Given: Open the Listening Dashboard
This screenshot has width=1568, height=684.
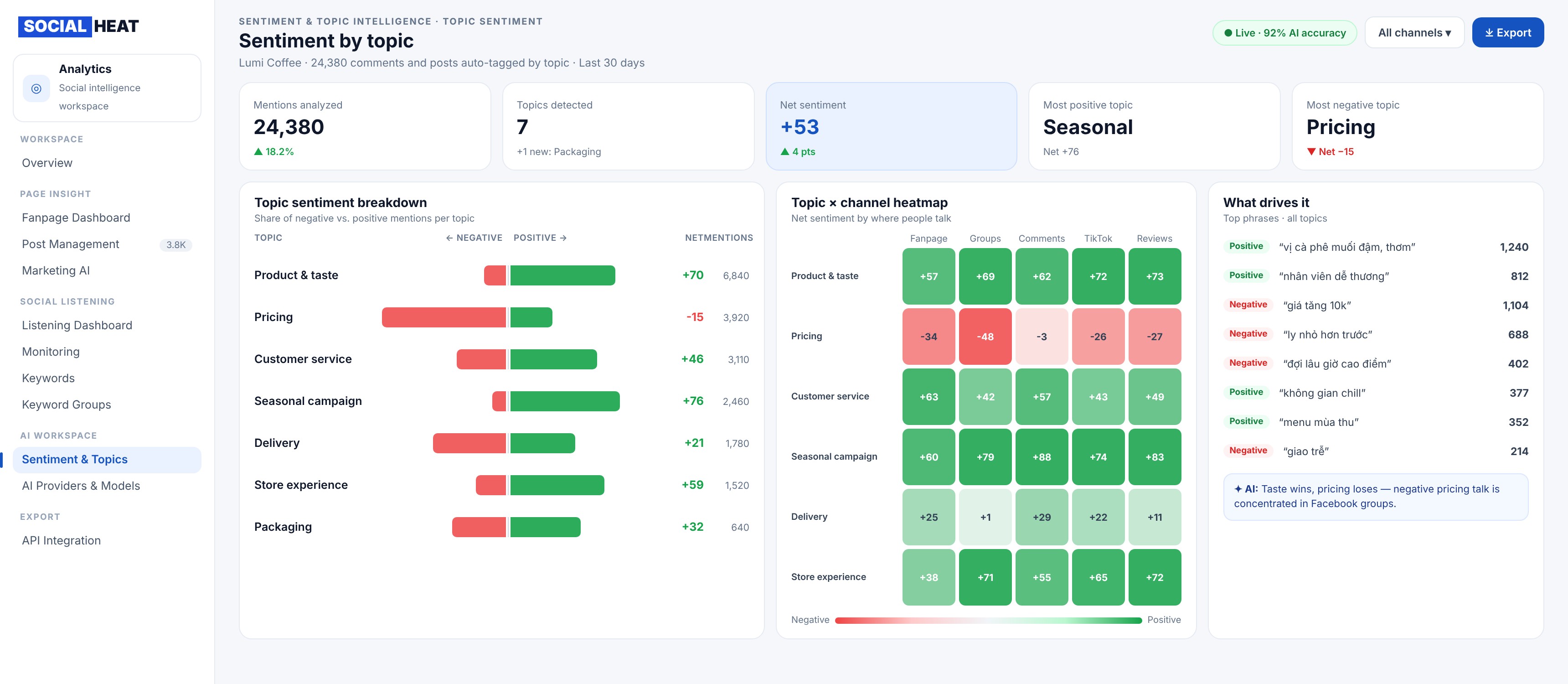Looking at the screenshot, I should click(107, 326).
